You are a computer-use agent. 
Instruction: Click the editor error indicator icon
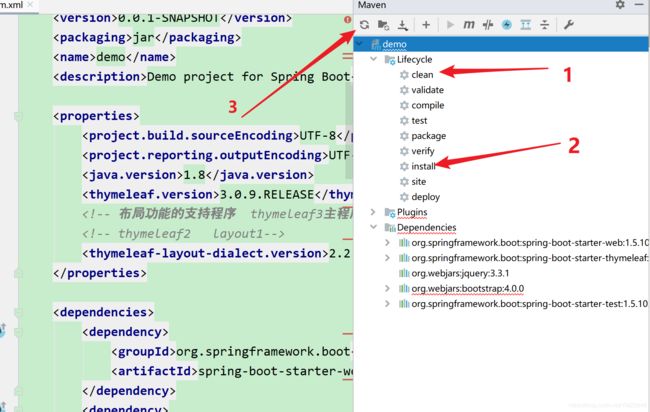[347, 19]
